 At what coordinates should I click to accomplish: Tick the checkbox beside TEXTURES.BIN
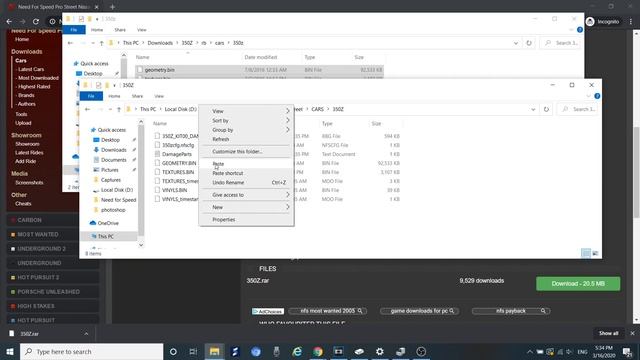click(157, 172)
